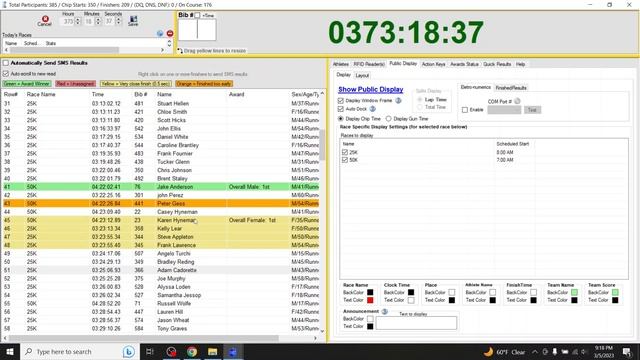This screenshot has height=360, width=640.
Task: Click the red remove race icon
Action: [x=170, y=33]
